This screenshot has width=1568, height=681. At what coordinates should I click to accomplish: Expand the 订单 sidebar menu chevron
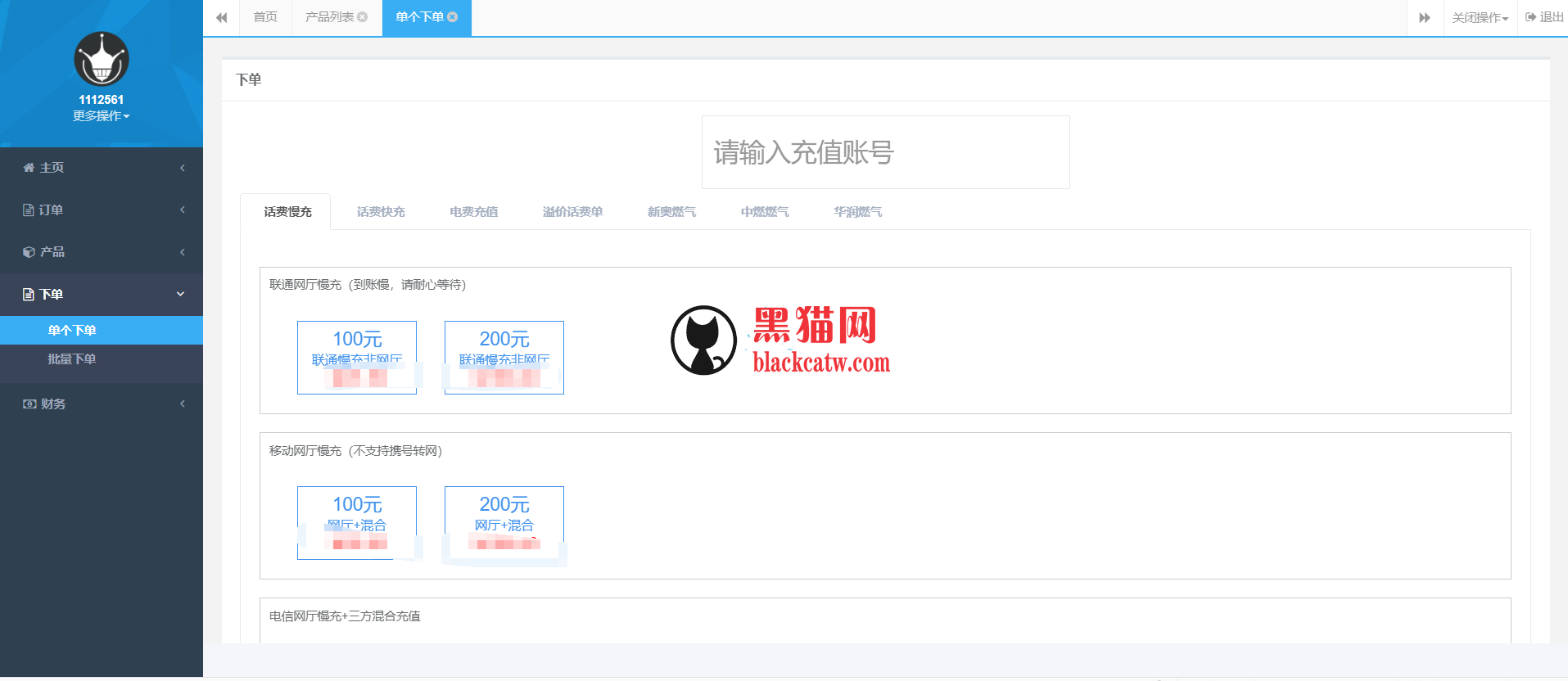(x=183, y=210)
